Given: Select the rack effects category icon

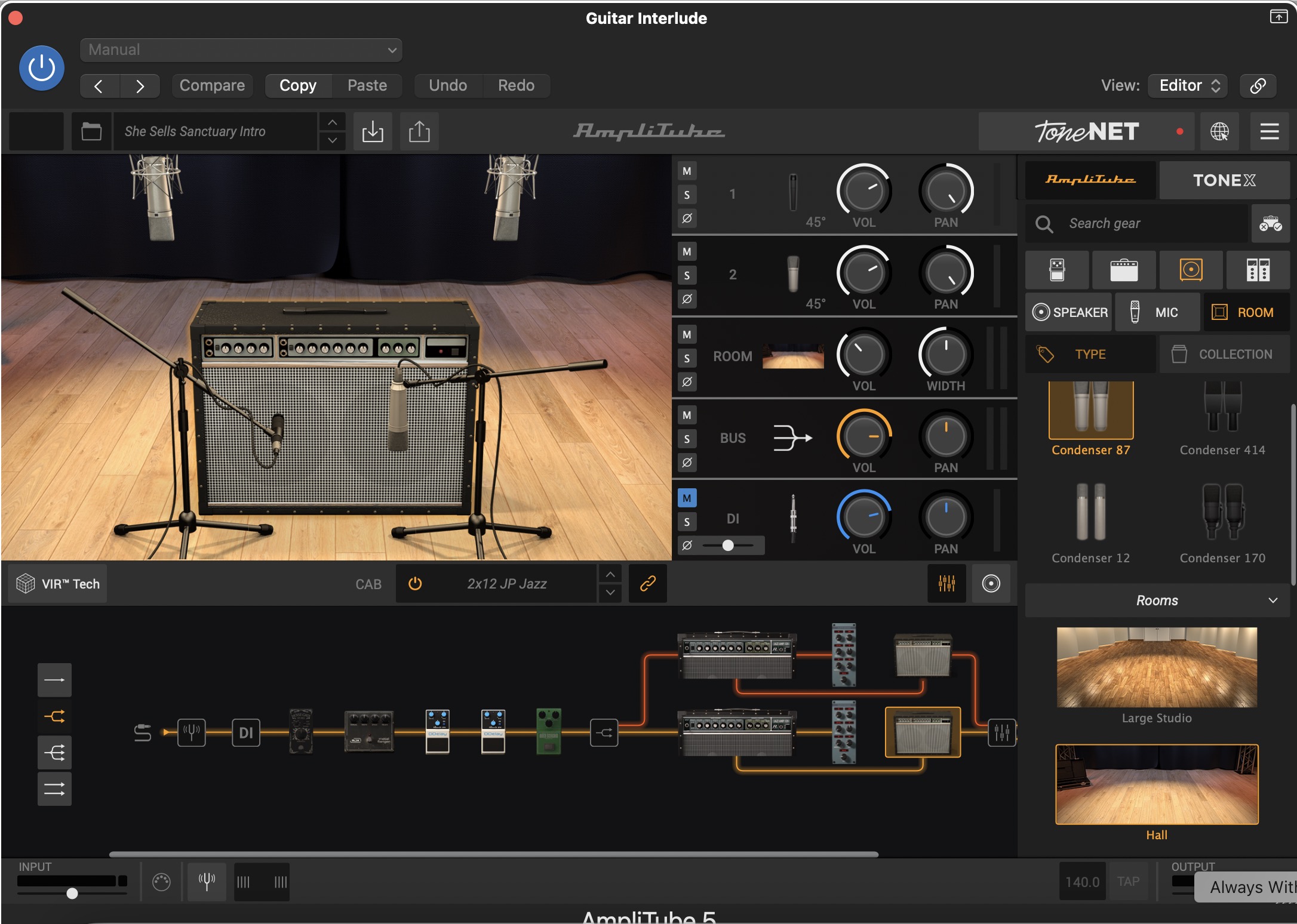Looking at the screenshot, I should click(x=1258, y=270).
